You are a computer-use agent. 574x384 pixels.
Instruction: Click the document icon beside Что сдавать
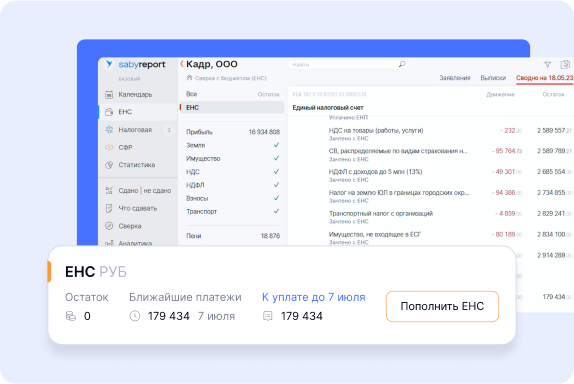109,208
